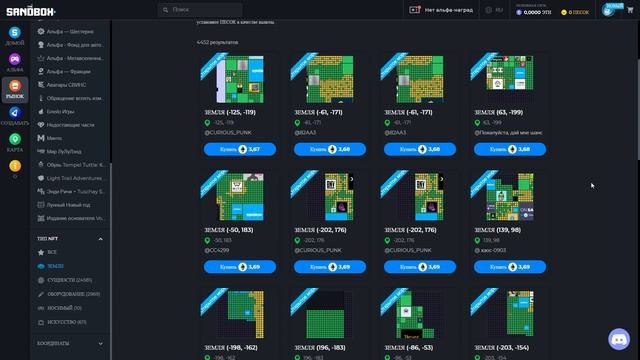The height and width of the screenshot is (360, 640).
Task: Click the ETH balance coin icon
Action: pyautogui.click(x=519, y=13)
